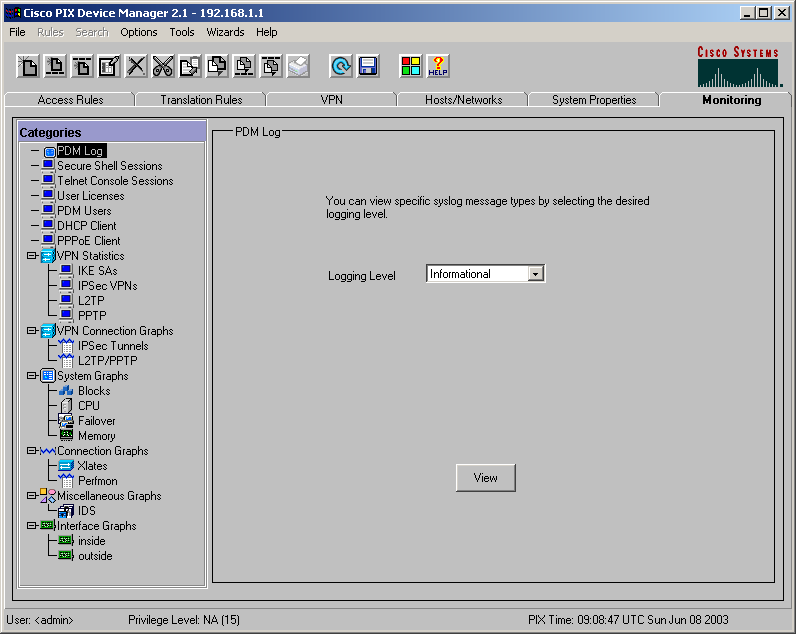The height and width of the screenshot is (634, 796).
Task: Click the VPN Statistics category icon
Action: pyautogui.click(x=48, y=256)
